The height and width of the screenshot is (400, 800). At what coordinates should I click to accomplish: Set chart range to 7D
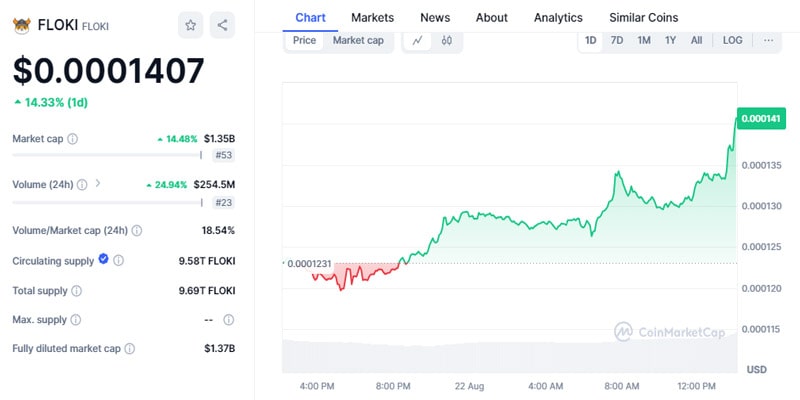[617, 40]
